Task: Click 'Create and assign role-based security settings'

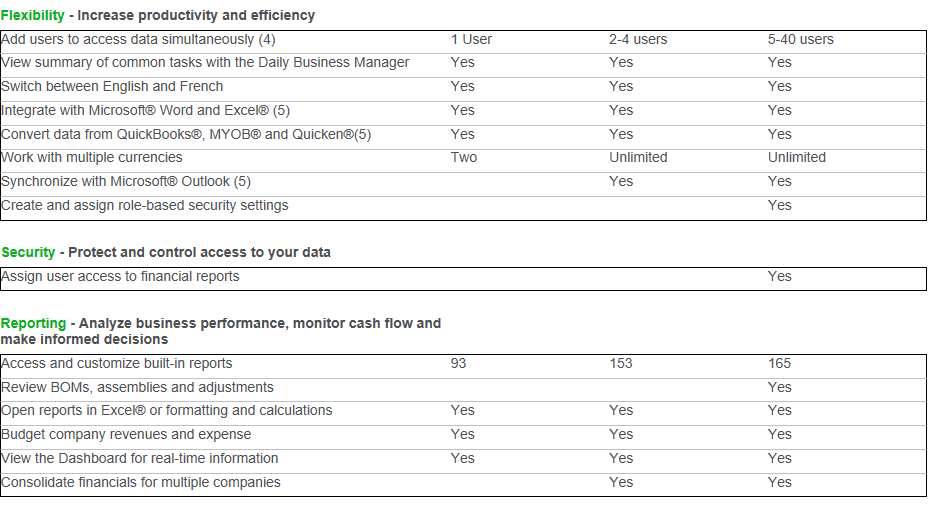Action: click(x=145, y=205)
